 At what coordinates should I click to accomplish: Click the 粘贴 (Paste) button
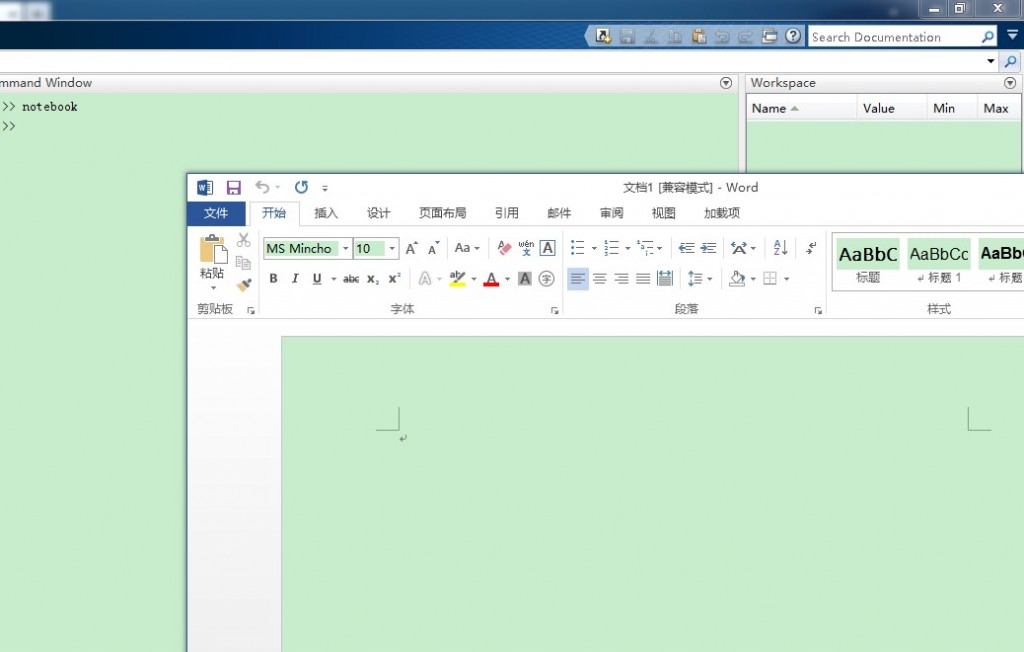(x=213, y=262)
